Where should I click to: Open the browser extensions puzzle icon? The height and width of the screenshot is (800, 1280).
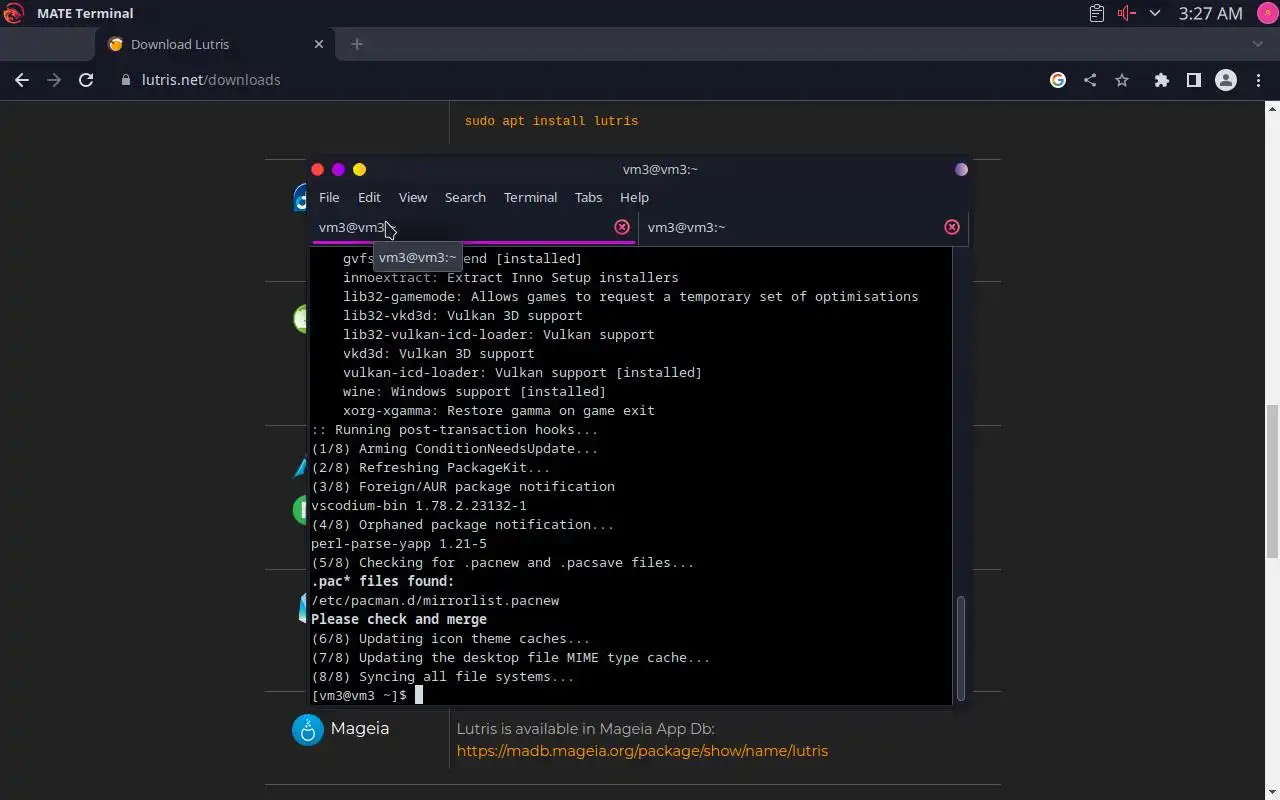(x=1161, y=80)
